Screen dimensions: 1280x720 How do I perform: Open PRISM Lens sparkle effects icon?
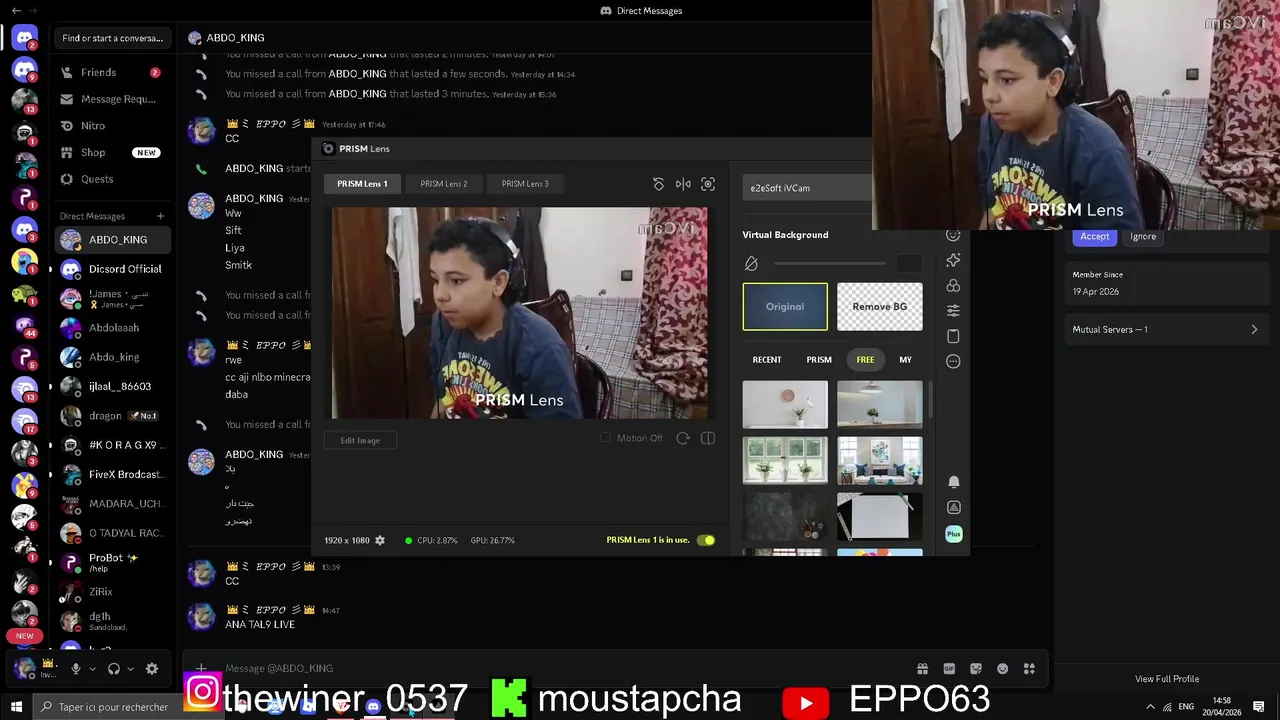point(953,260)
